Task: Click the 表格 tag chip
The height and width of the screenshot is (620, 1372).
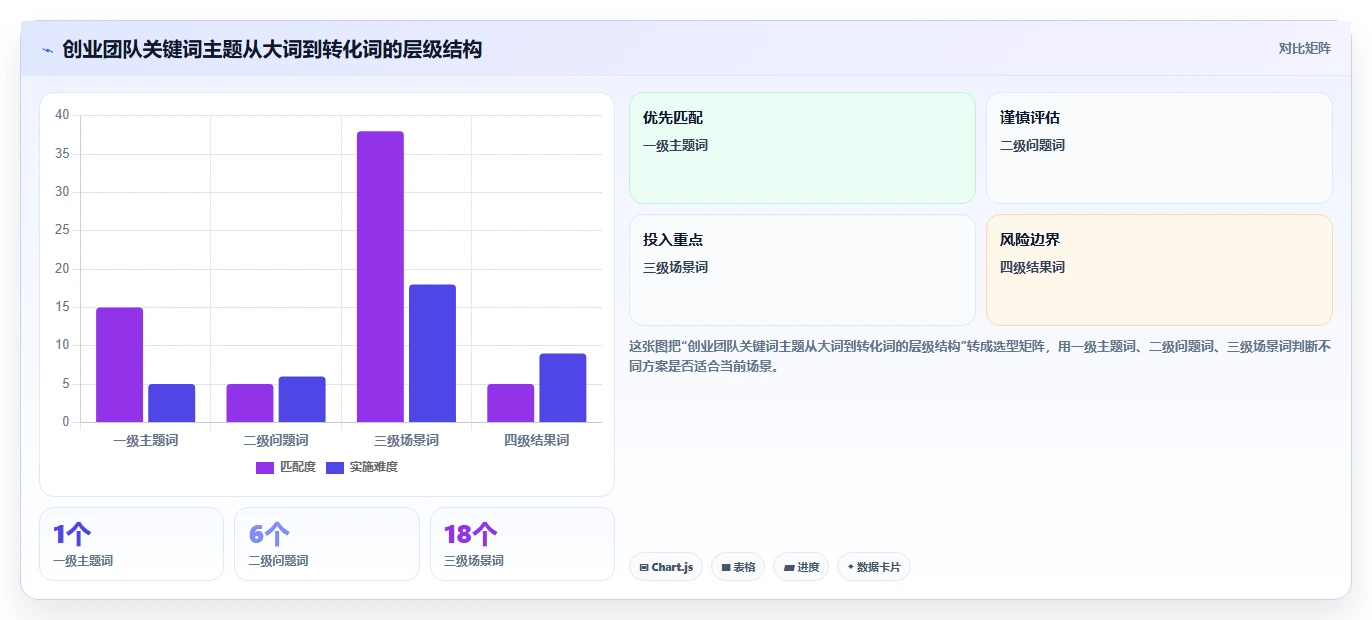Action: coord(738,567)
